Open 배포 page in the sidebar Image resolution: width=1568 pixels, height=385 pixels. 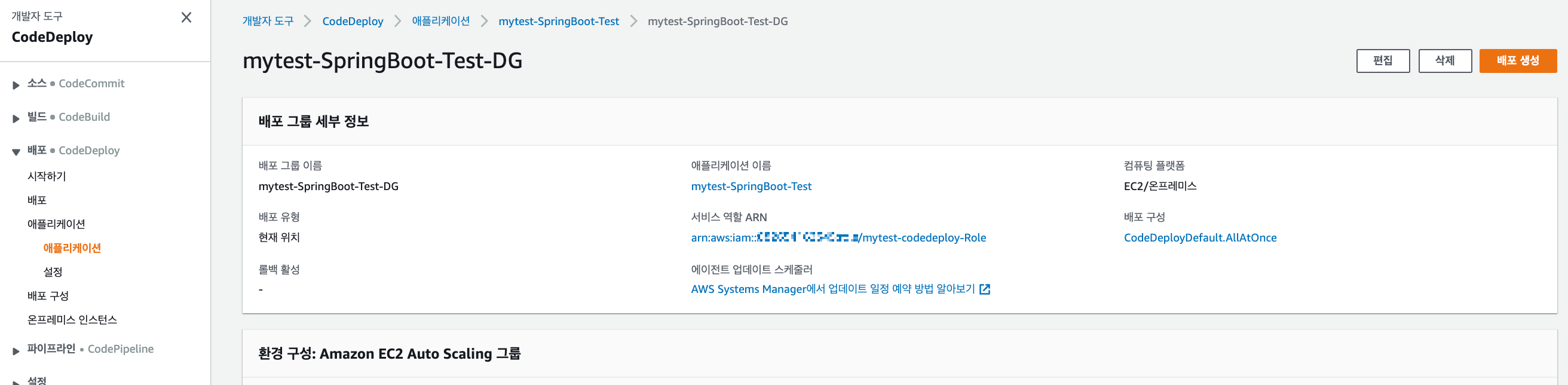pyautogui.click(x=36, y=200)
